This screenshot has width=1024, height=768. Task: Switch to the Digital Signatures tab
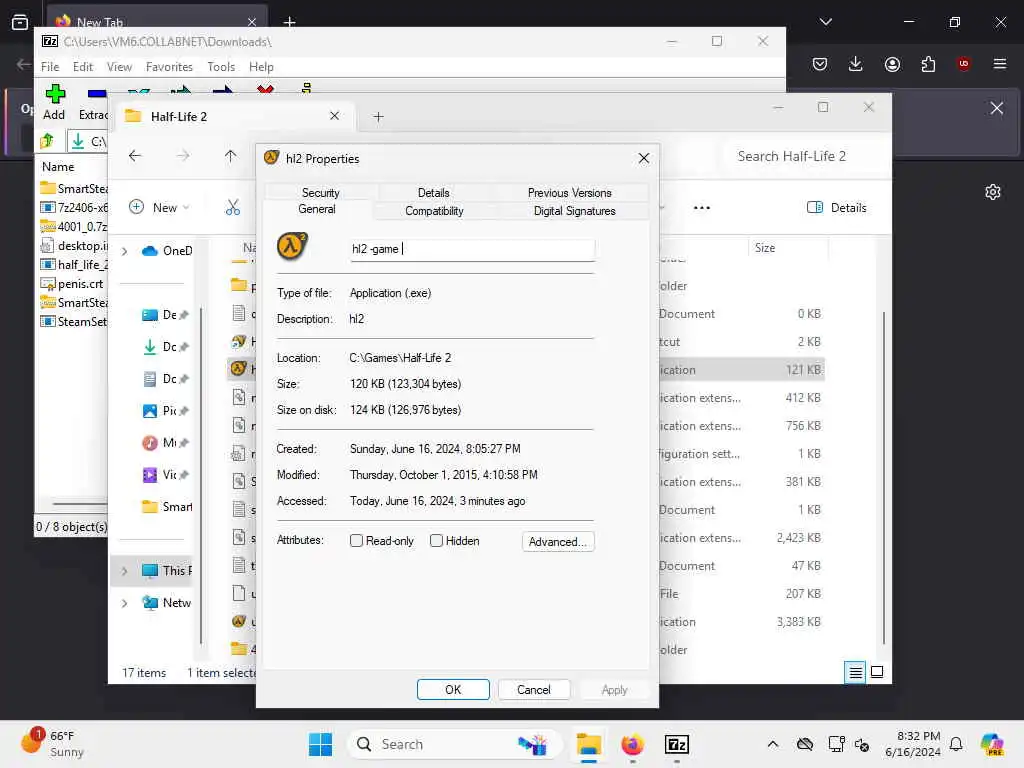[x=575, y=211]
